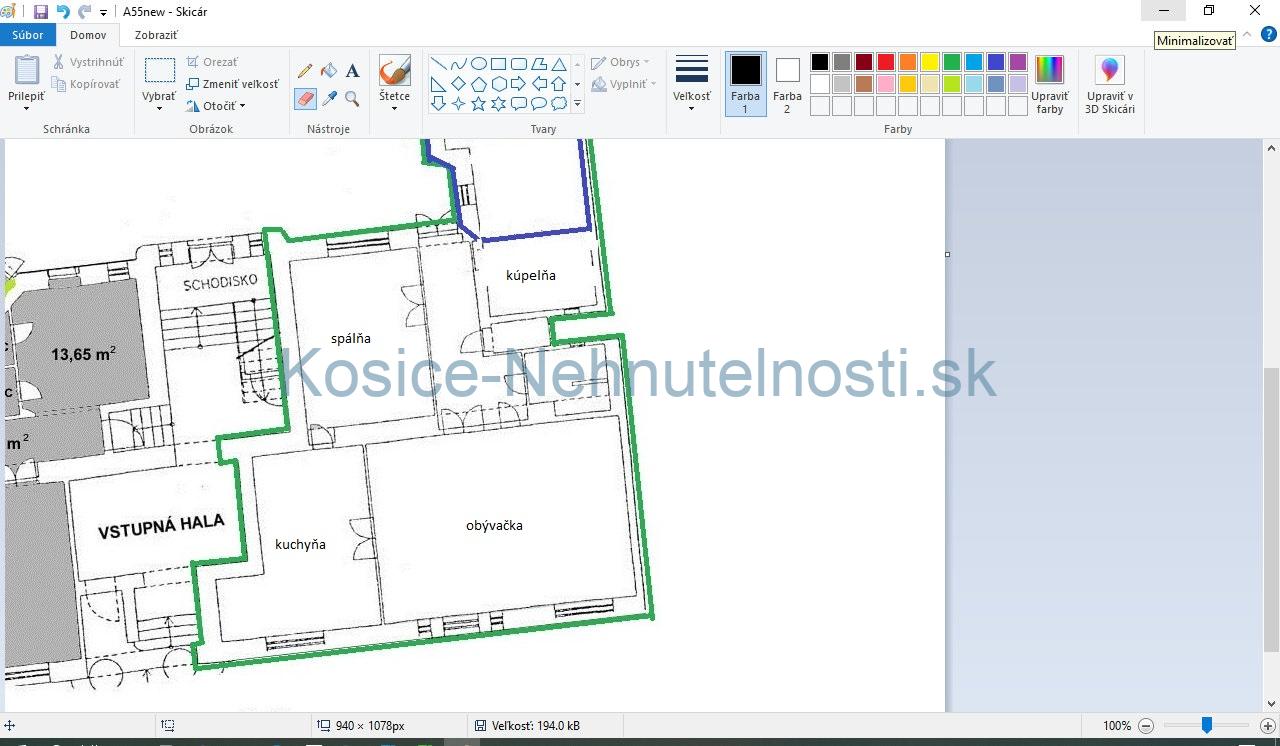
Task: Choose the Heart-adjacent cloud callout shape
Action: point(558,104)
